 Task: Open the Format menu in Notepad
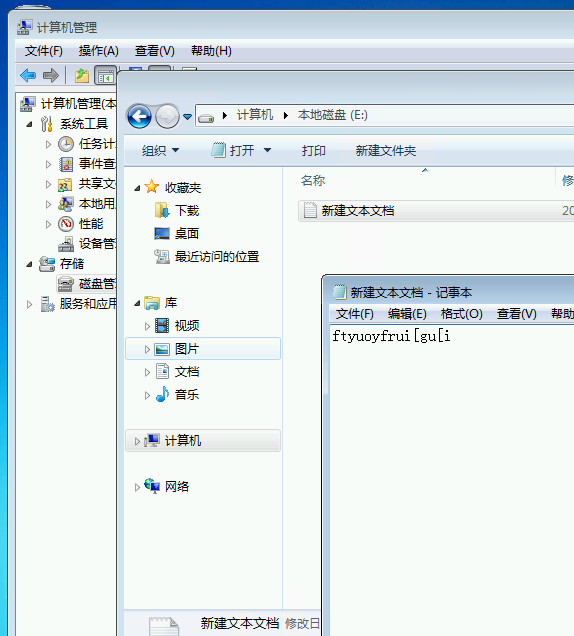tap(462, 314)
